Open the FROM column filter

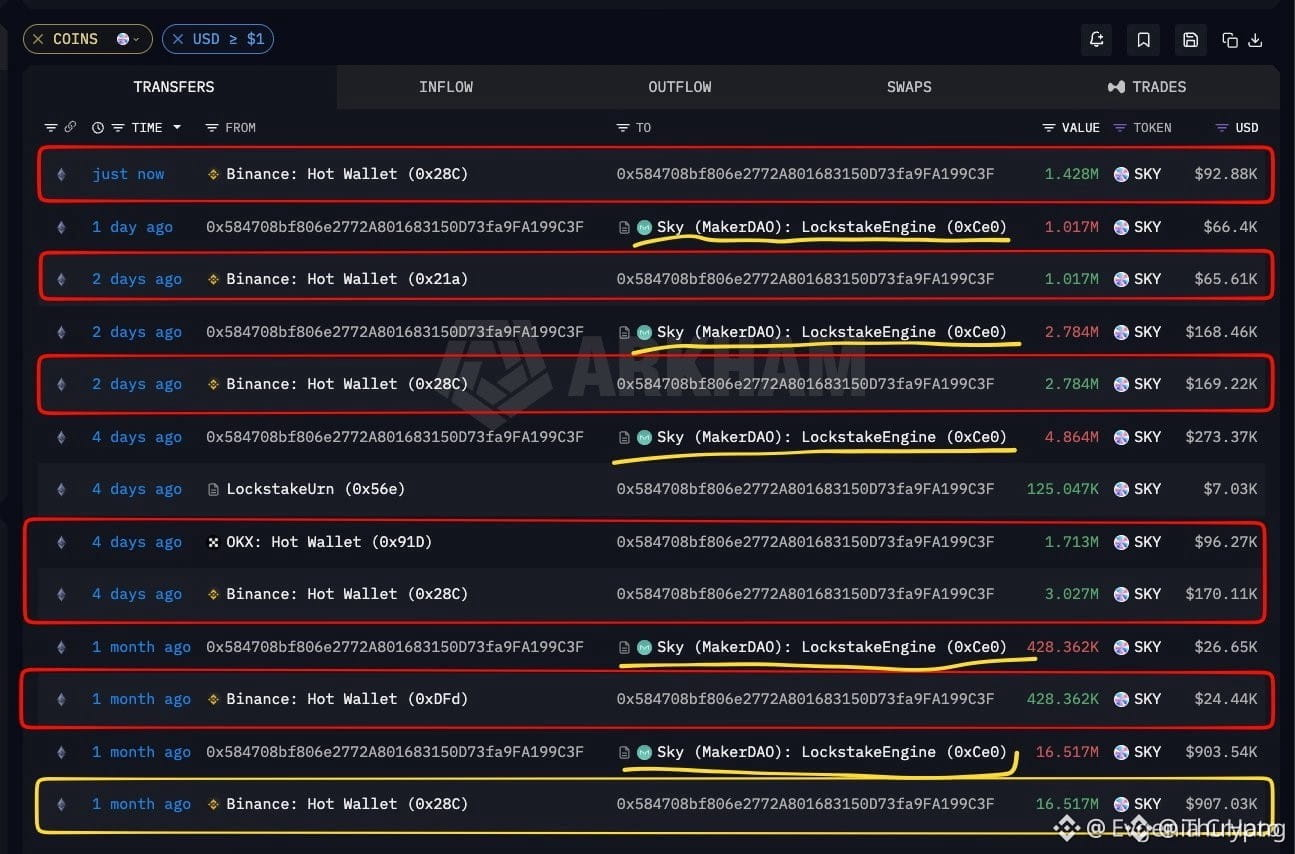(x=211, y=128)
